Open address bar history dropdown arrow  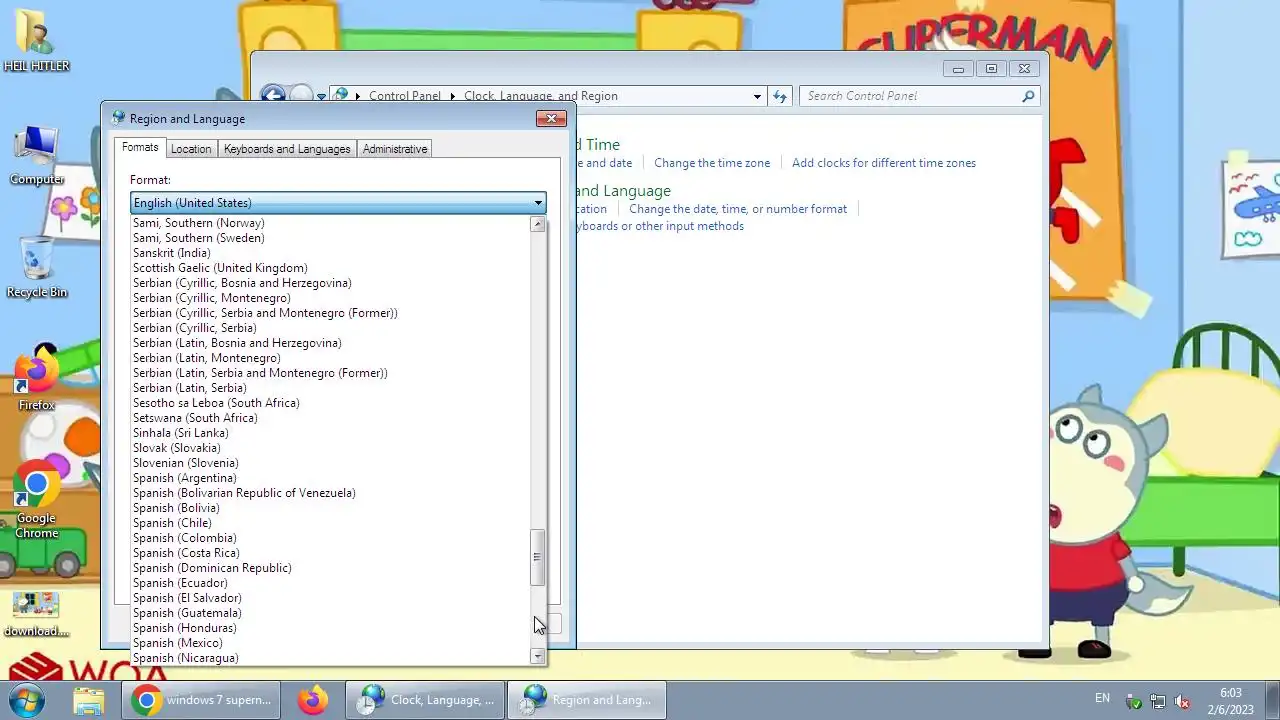point(757,96)
